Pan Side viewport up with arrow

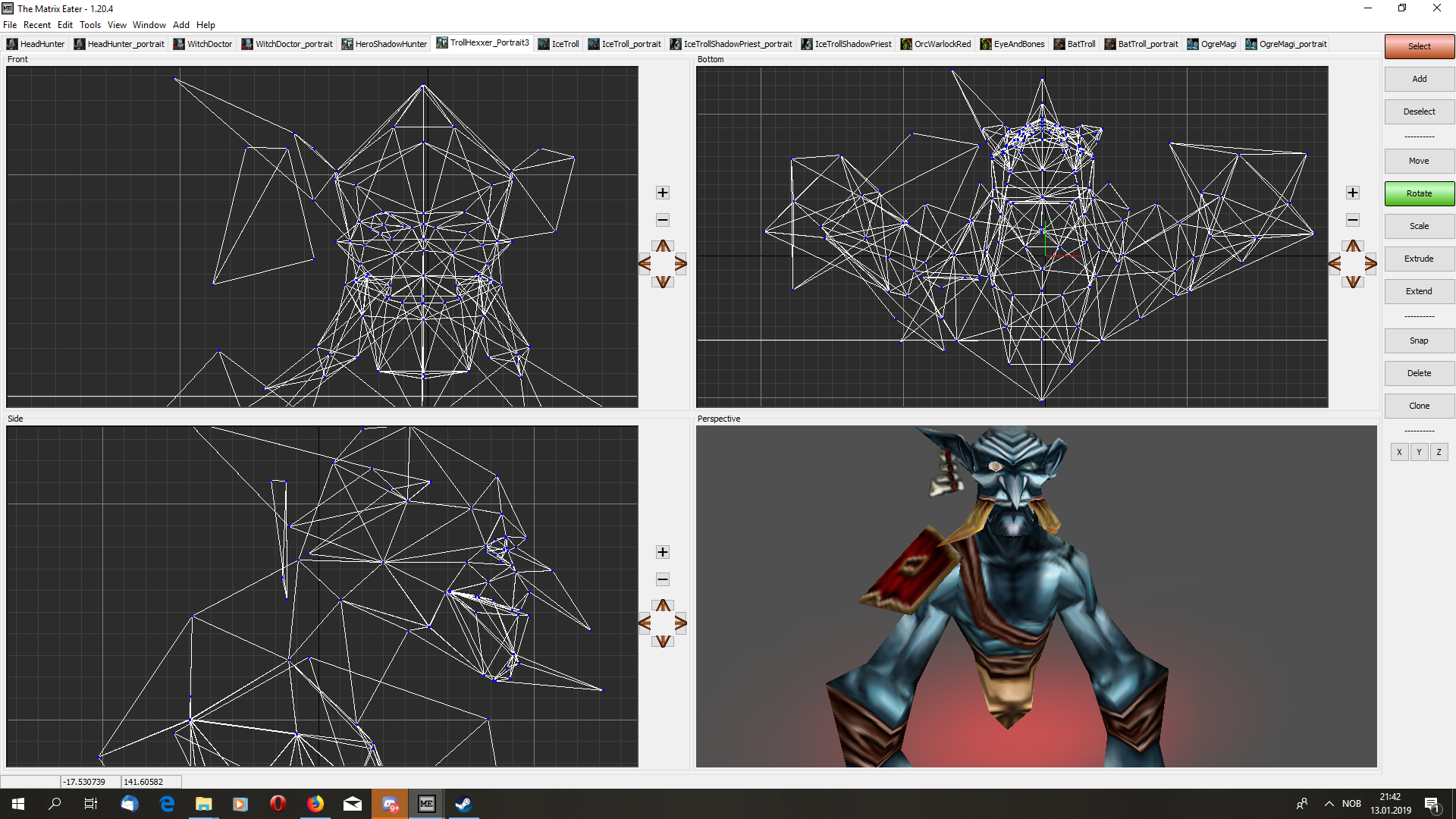coord(663,605)
